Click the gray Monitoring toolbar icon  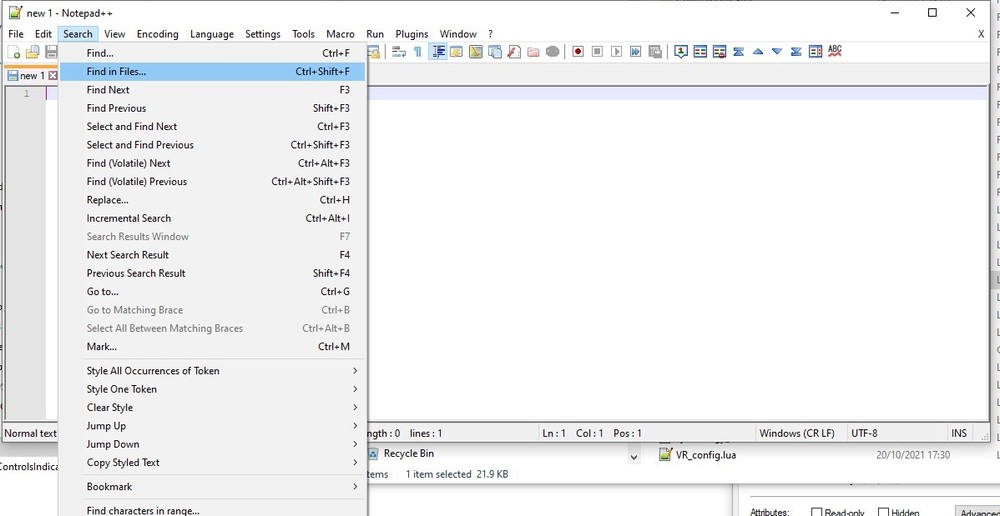pos(552,52)
